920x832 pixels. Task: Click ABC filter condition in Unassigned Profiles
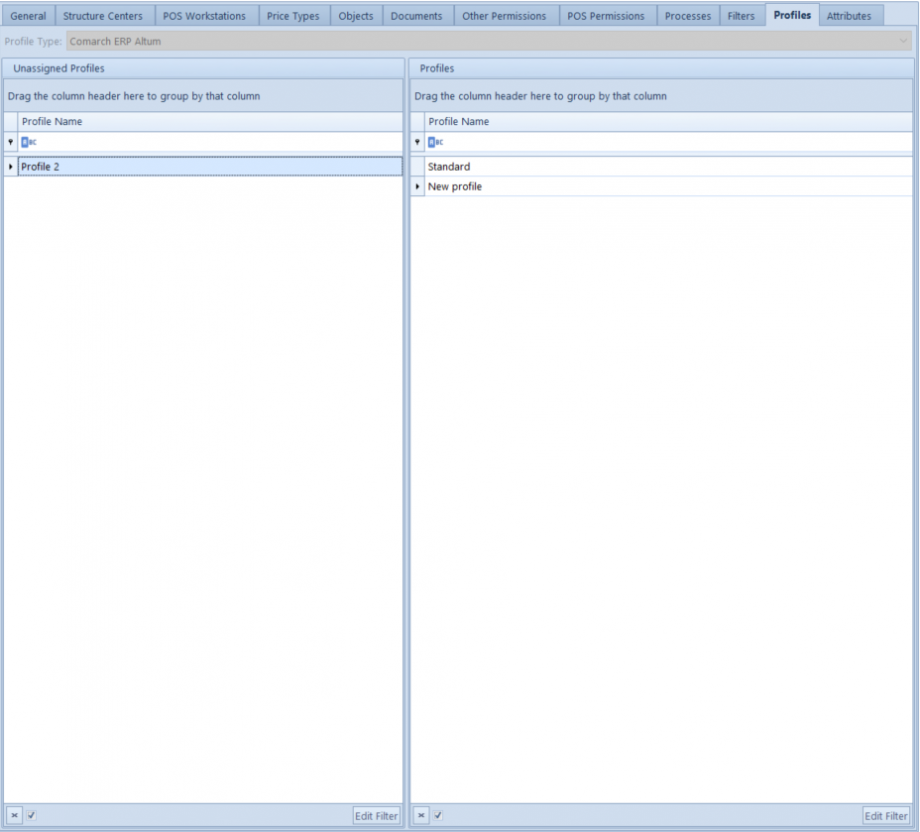29,142
